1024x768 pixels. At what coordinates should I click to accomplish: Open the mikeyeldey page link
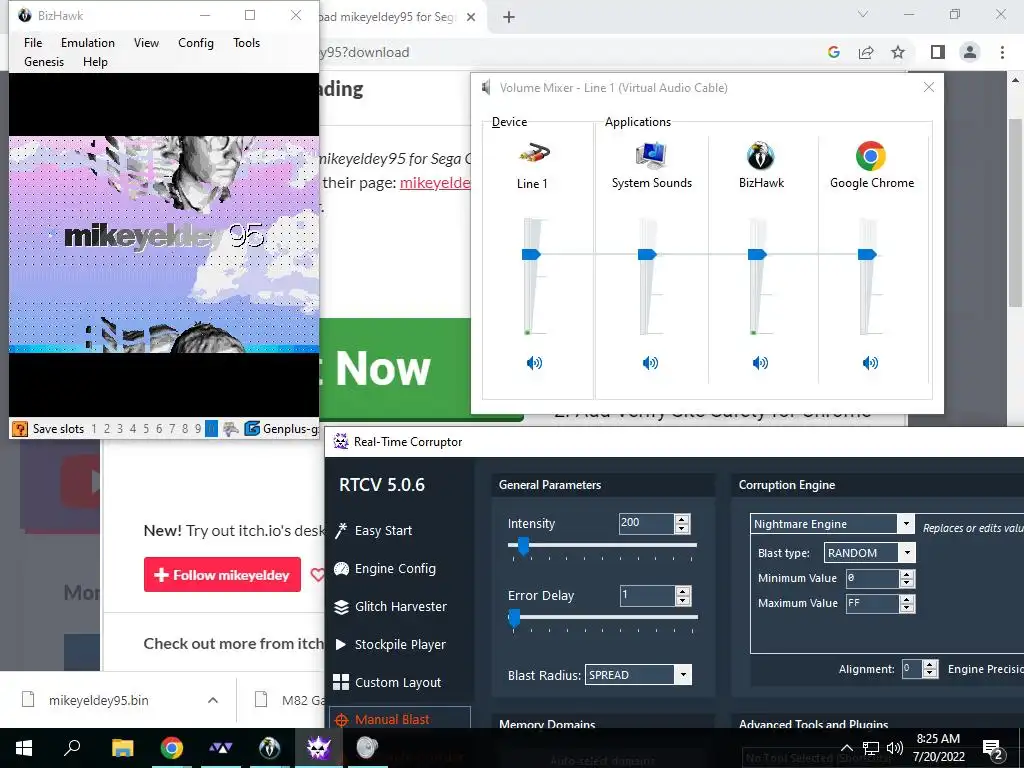[435, 183]
